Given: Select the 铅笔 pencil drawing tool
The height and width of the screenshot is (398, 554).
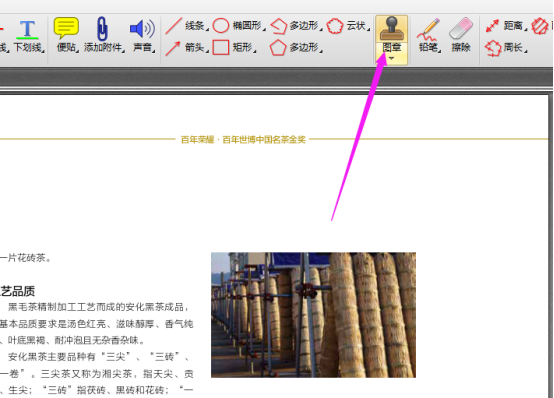Looking at the screenshot, I should (429, 36).
